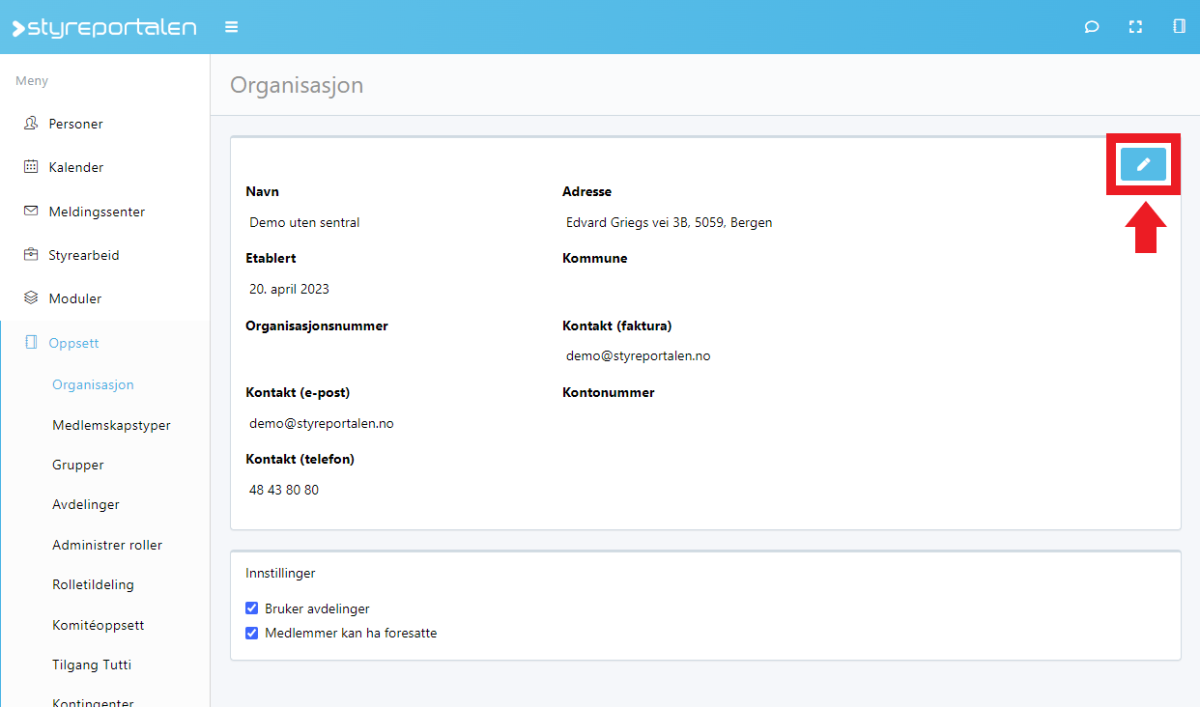This screenshot has width=1200, height=707.
Task: Click the Moduler layers icon
Action: tap(31, 298)
